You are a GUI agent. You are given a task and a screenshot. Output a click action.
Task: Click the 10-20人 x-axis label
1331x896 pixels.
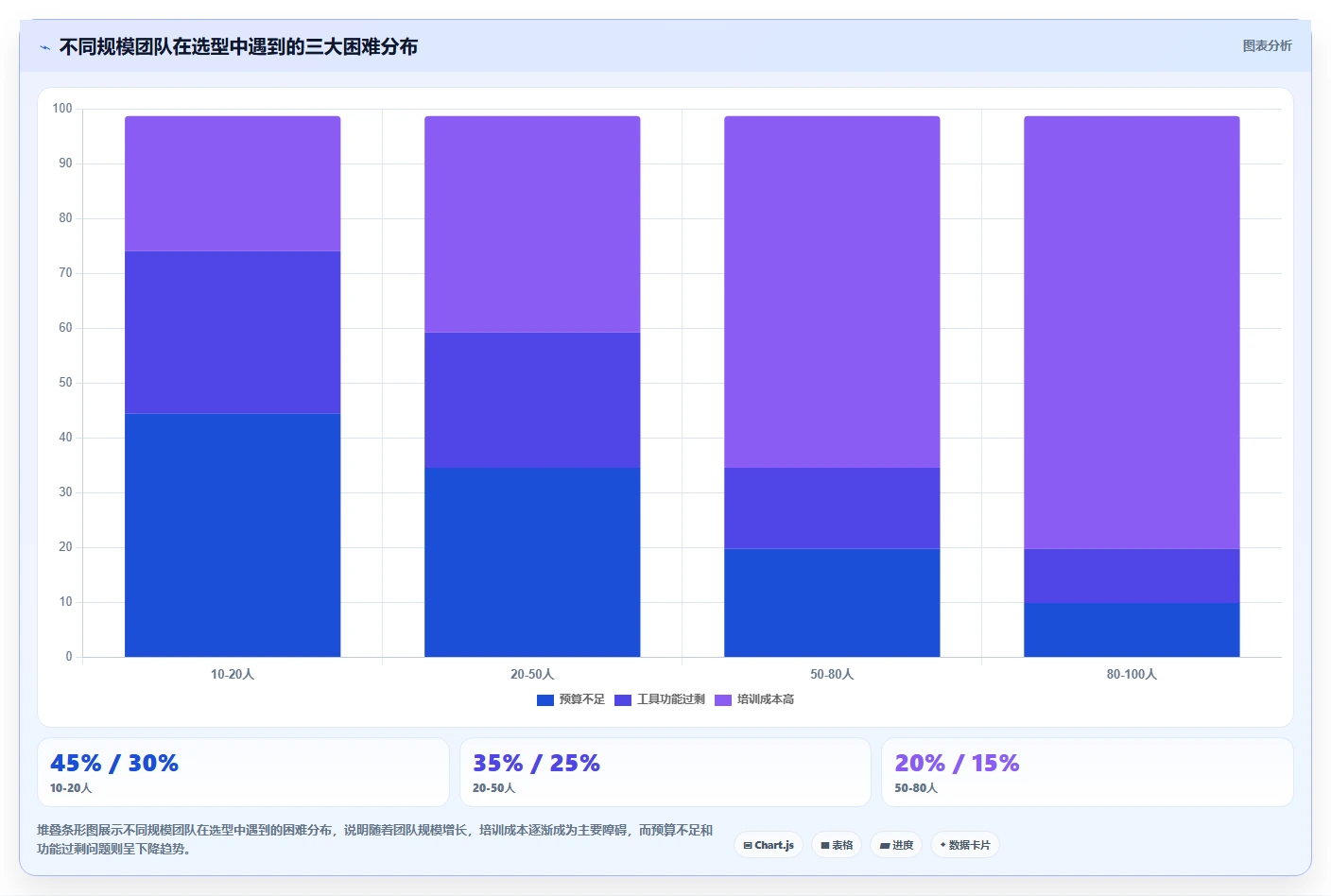[233, 674]
